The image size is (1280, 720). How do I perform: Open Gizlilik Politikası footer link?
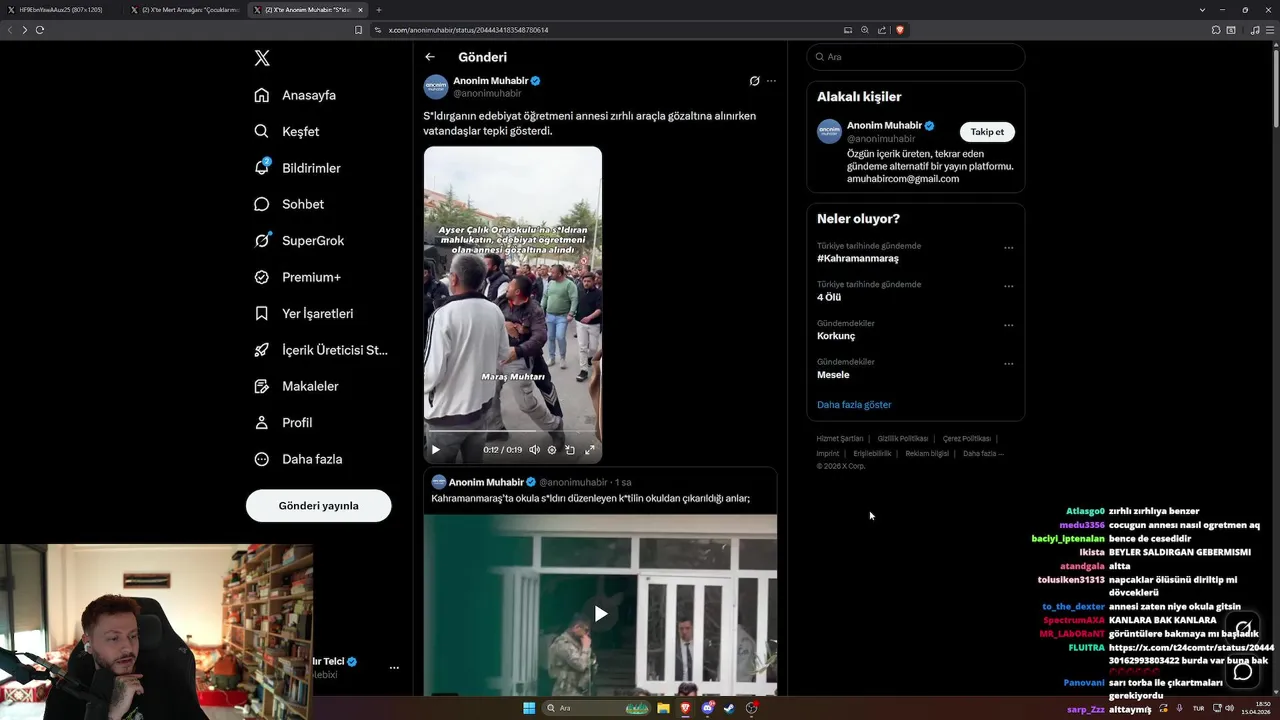coord(903,439)
